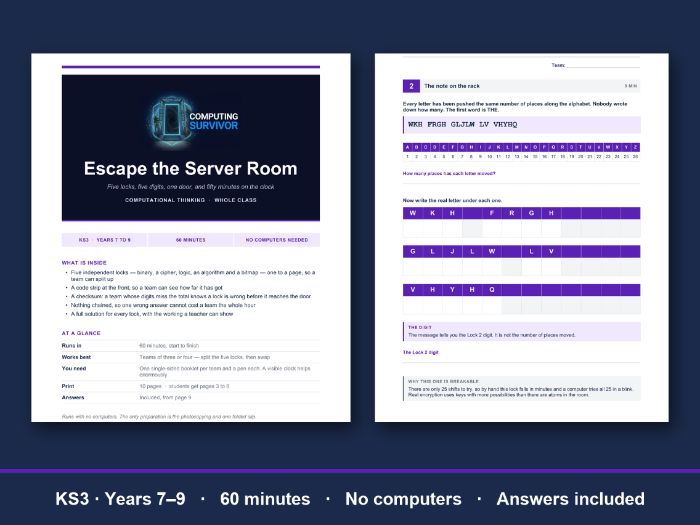Click 'Answers included' in the bottom banner

tap(571, 499)
